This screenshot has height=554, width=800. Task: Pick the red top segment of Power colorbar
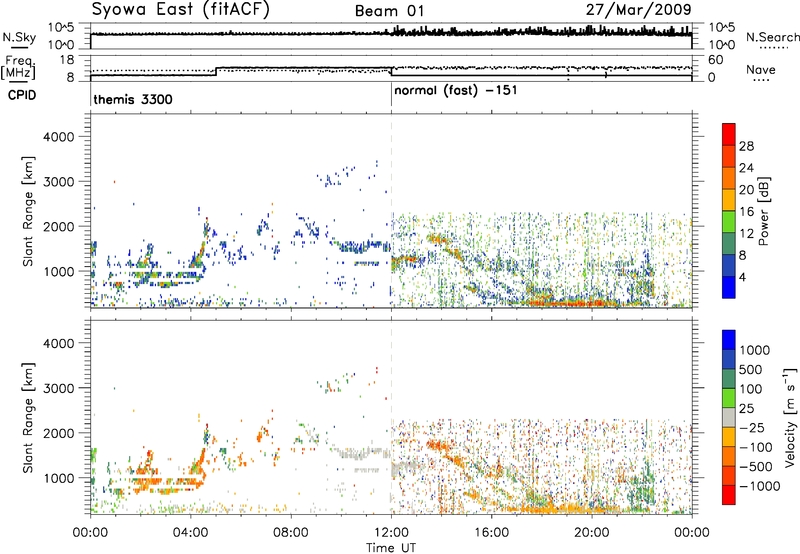tap(729, 134)
